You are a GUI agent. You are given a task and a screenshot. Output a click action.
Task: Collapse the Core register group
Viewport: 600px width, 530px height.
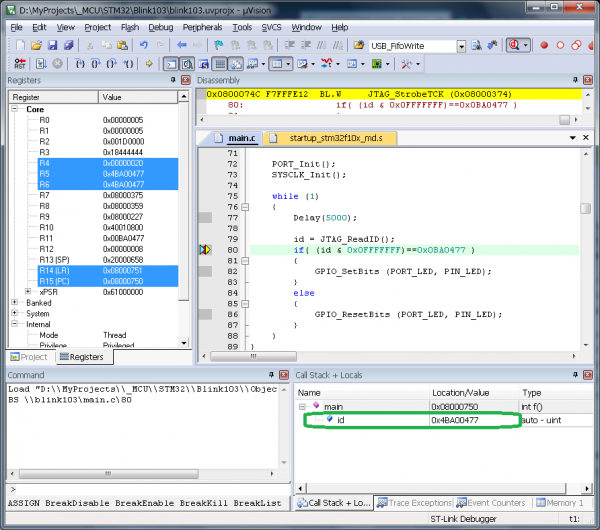tap(16, 110)
